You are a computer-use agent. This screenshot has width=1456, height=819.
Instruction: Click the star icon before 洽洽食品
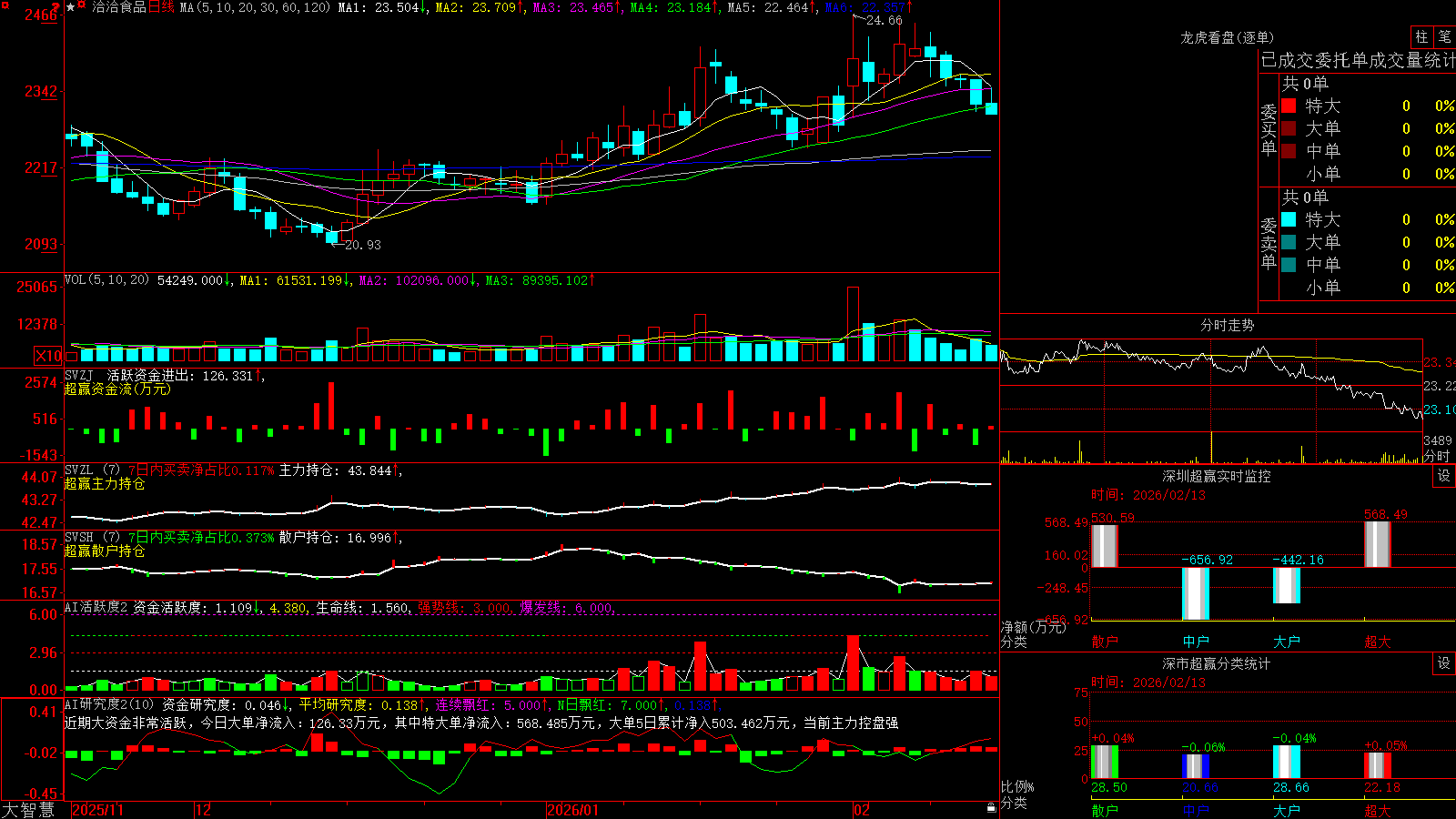pyautogui.click(x=71, y=7)
